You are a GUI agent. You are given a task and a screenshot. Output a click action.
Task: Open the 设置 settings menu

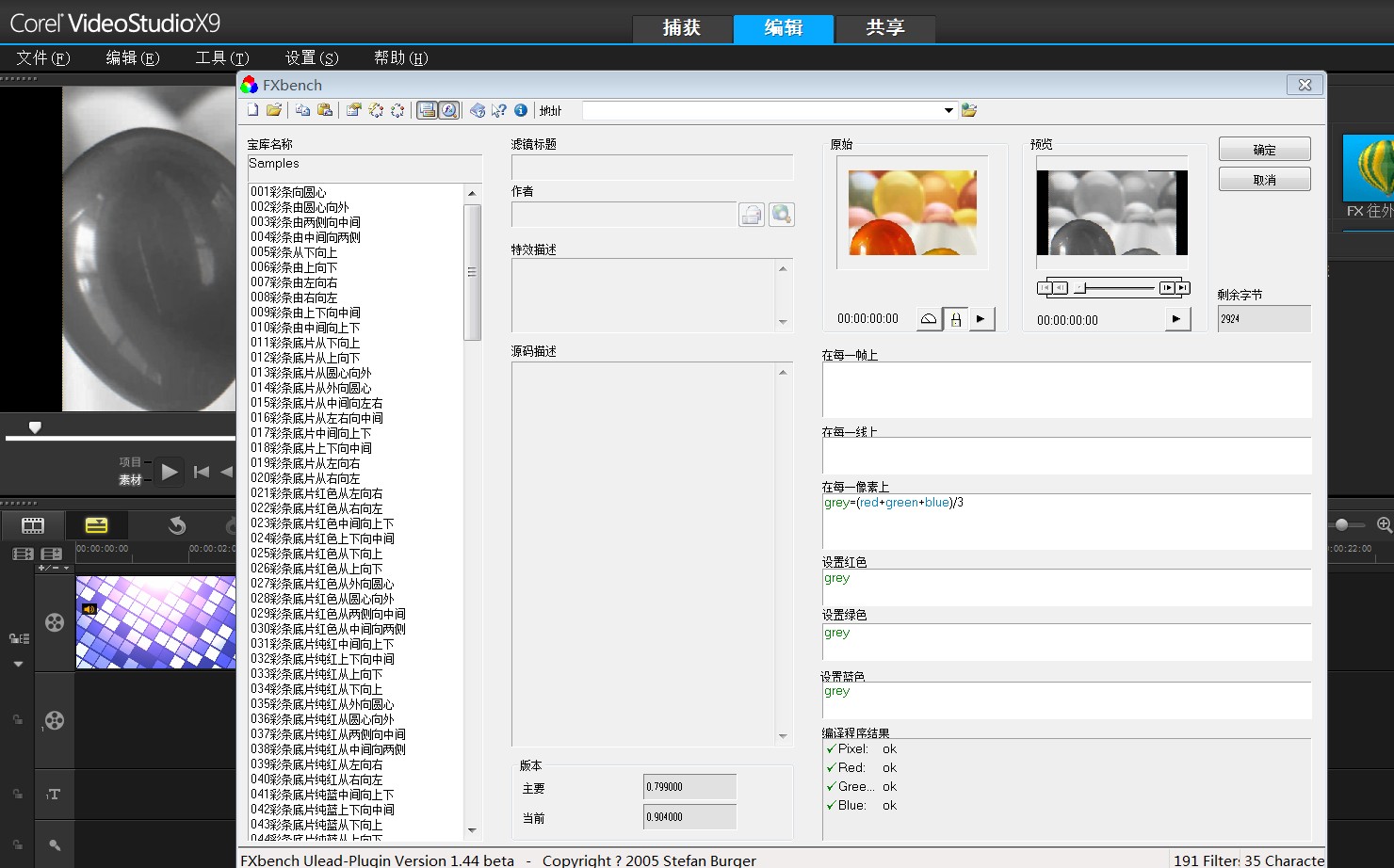tap(312, 57)
